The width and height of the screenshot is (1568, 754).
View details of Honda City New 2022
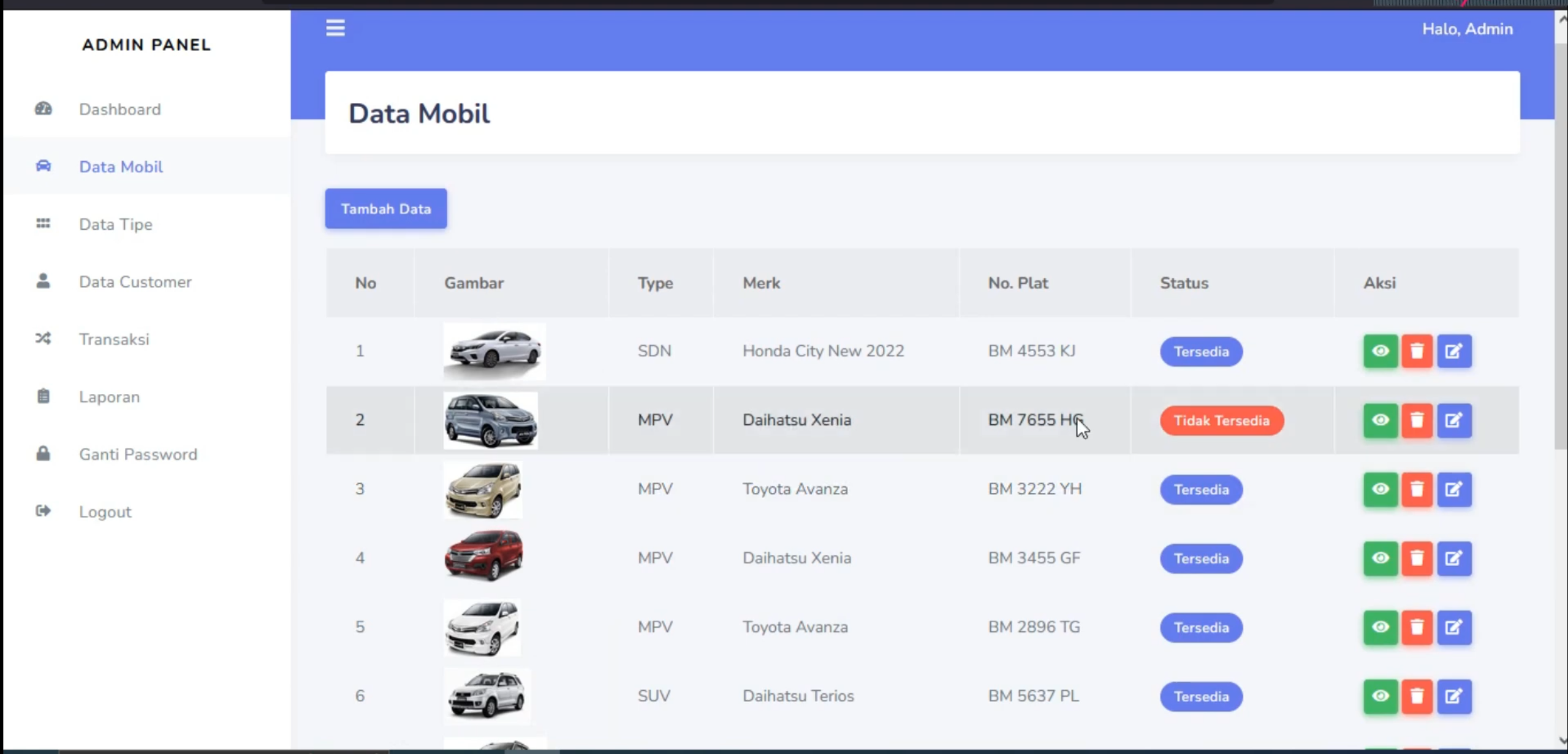pos(1380,351)
